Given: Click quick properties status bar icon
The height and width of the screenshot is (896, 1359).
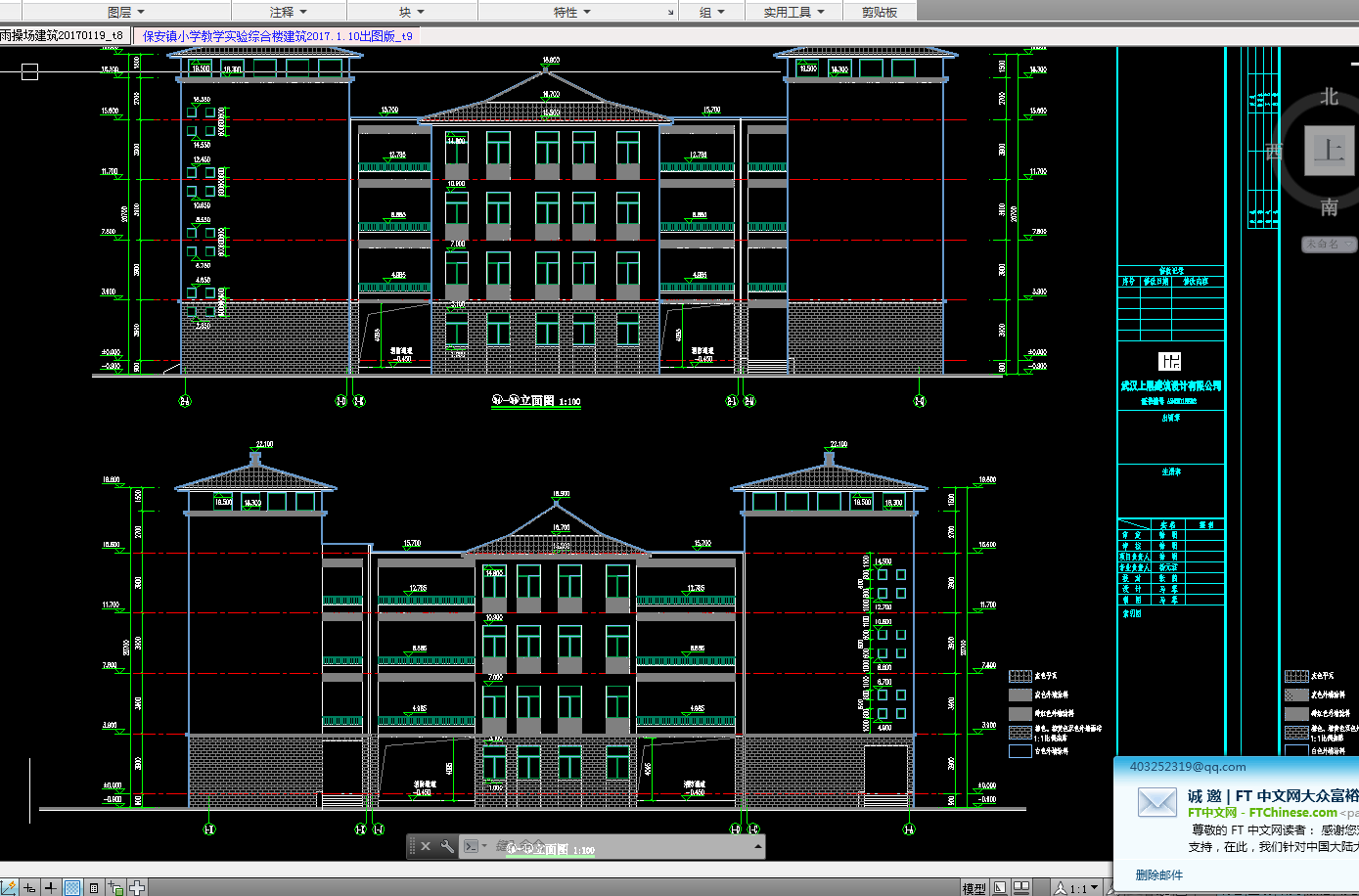Looking at the screenshot, I should [x=94, y=887].
